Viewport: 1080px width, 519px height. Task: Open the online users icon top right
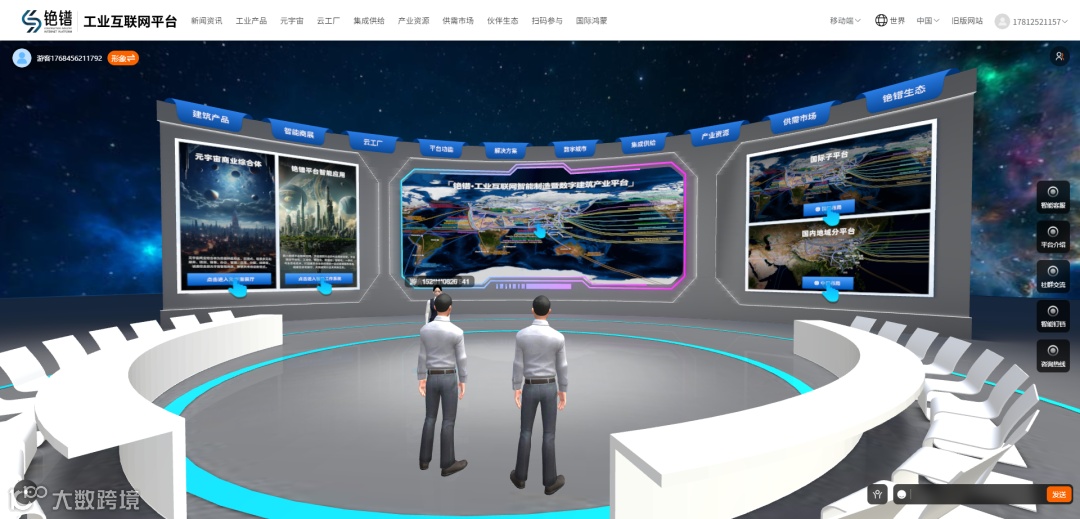pos(1059,56)
